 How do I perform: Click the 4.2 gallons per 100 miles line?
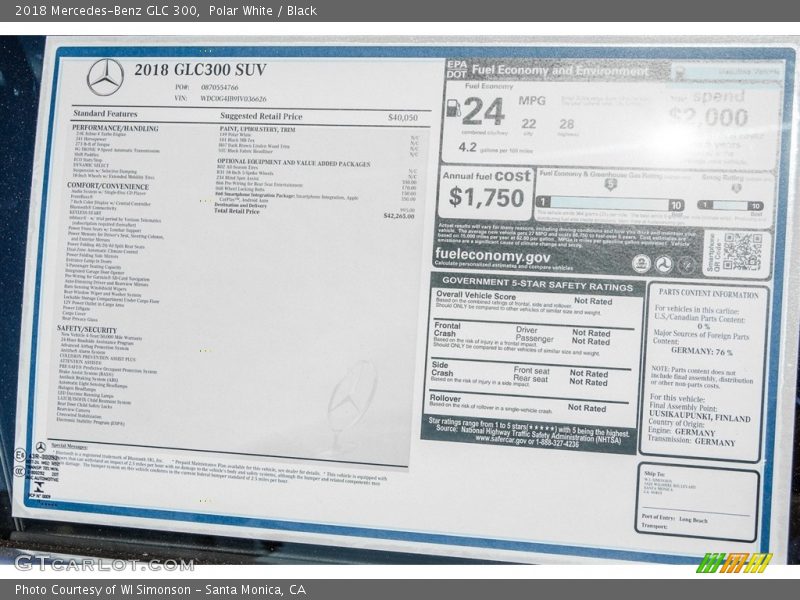[x=495, y=148]
